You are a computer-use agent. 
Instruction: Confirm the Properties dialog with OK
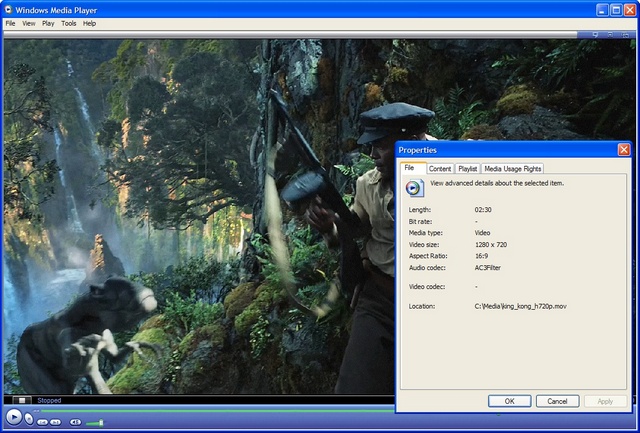coord(509,401)
